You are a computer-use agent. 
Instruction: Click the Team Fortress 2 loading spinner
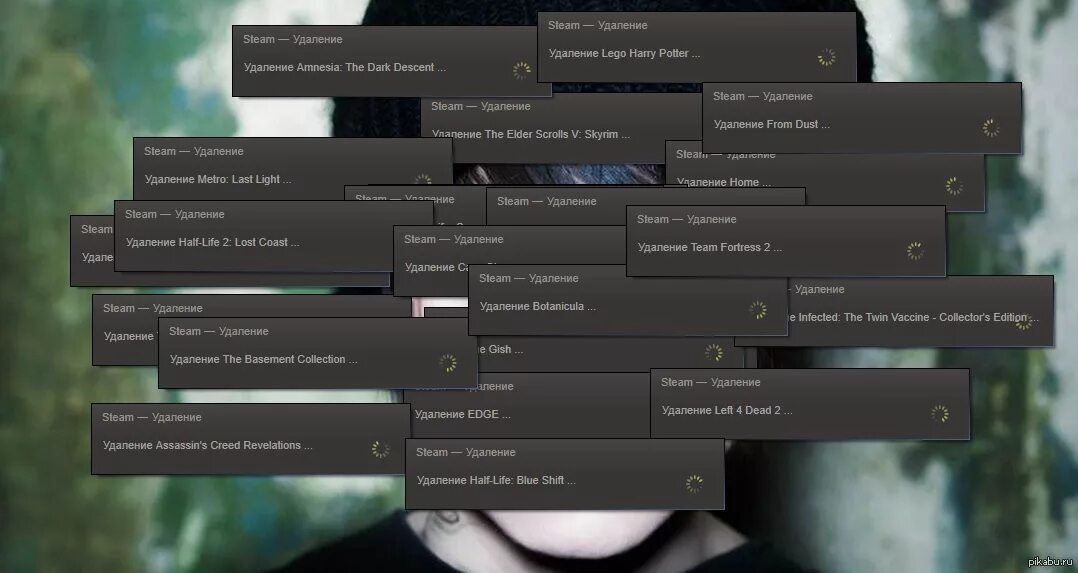coord(915,250)
